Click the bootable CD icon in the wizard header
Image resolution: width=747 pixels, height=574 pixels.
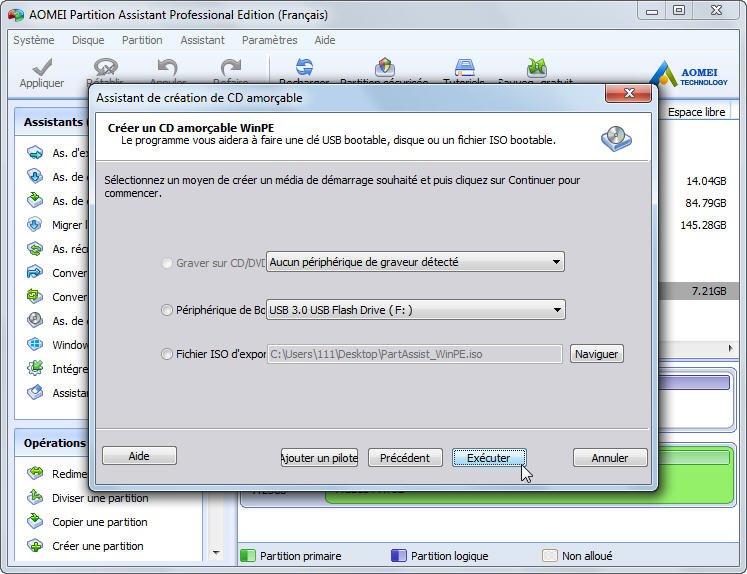click(616, 139)
